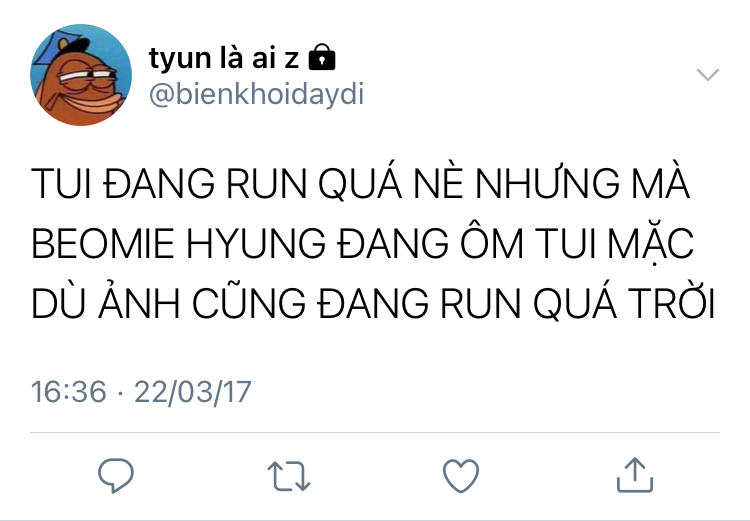Visit the @bienkhoidaydi handle
Image resolution: width=750 pixels, height=521 pixels.
click(x=256, y=94)
